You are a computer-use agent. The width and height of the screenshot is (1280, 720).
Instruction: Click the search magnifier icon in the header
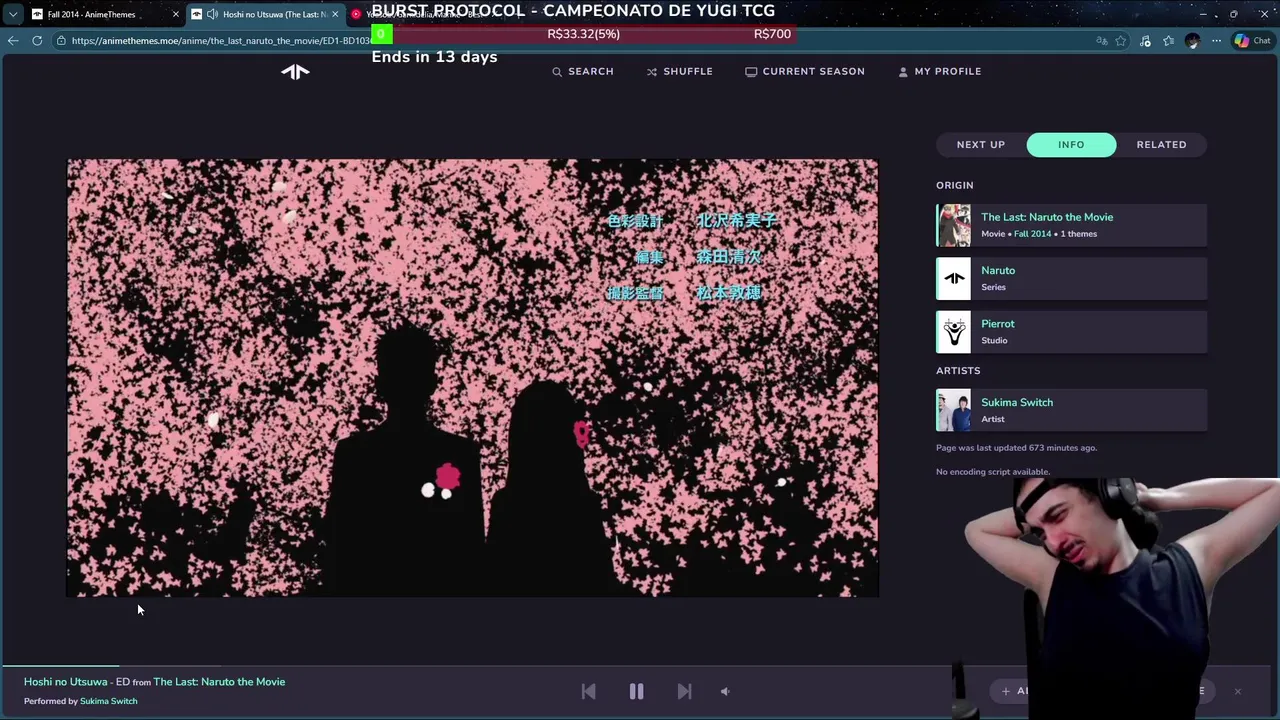point(557,72)
